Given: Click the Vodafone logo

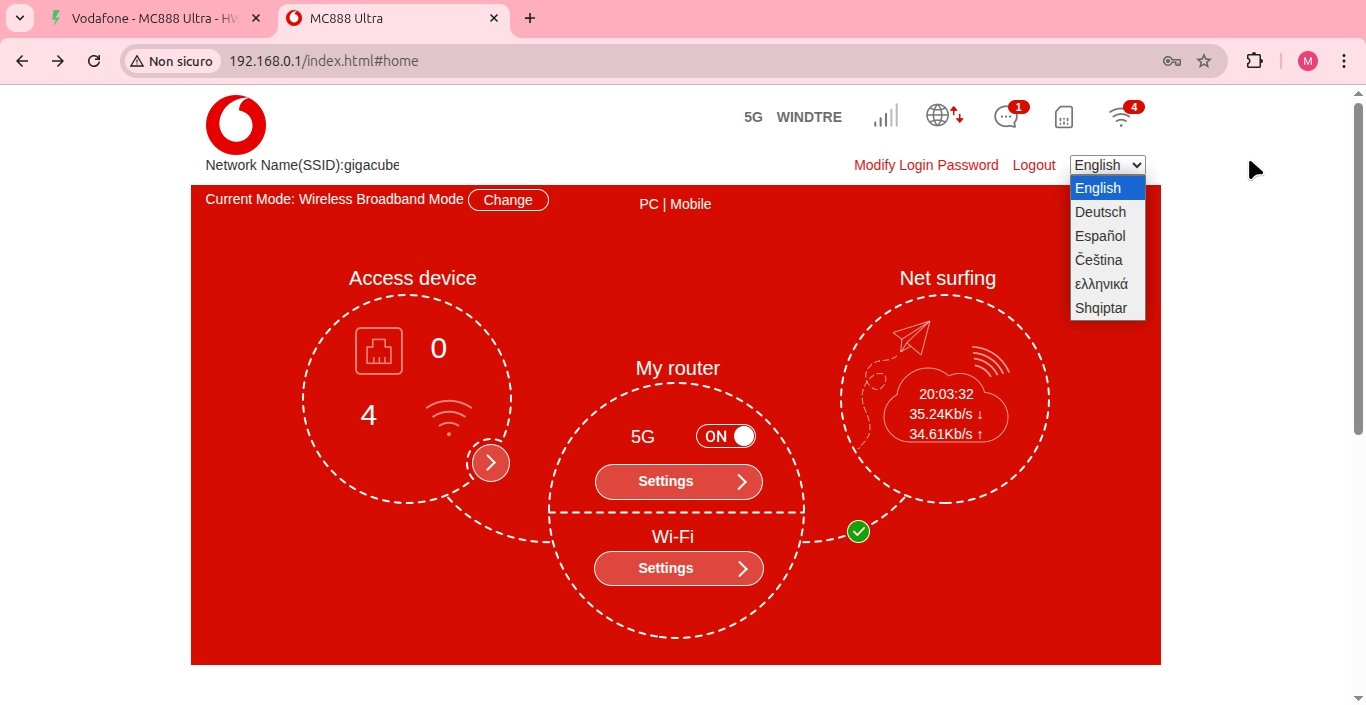Looking at the screenshot, I should 236,125.
